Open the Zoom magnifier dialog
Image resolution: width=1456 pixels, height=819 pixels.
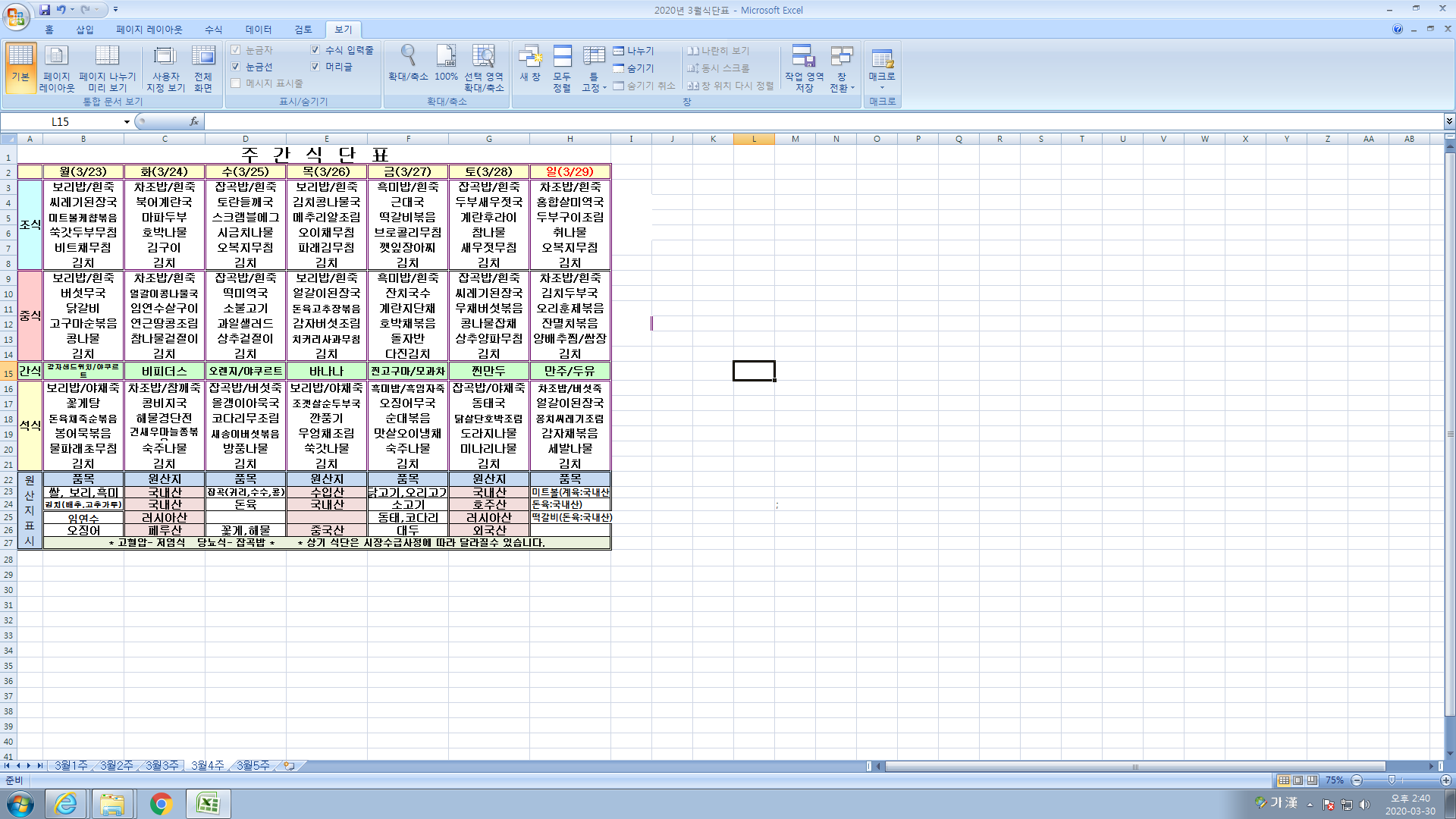[x=408, y=64]
